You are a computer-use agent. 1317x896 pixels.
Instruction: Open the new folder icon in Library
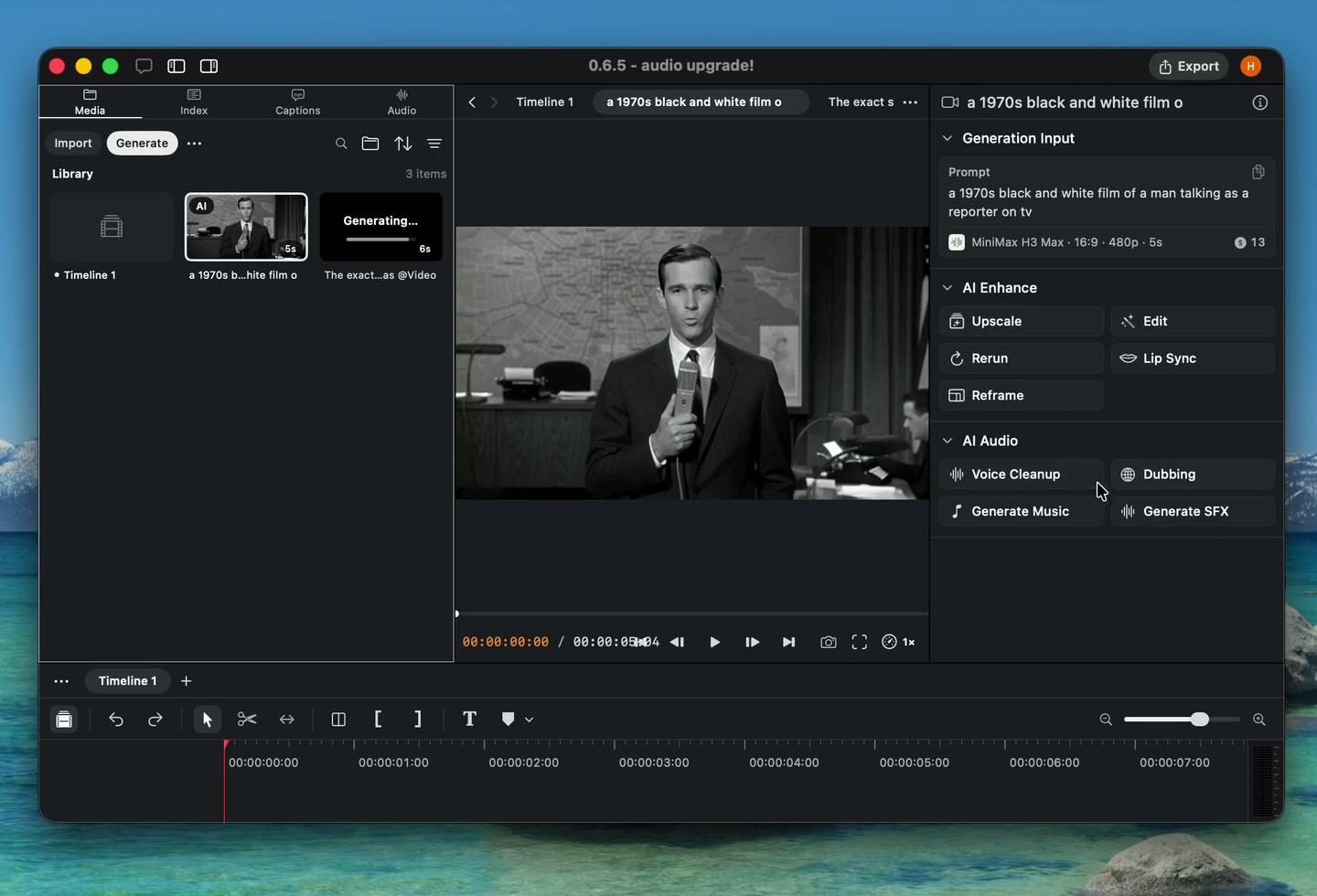point(370,144)
